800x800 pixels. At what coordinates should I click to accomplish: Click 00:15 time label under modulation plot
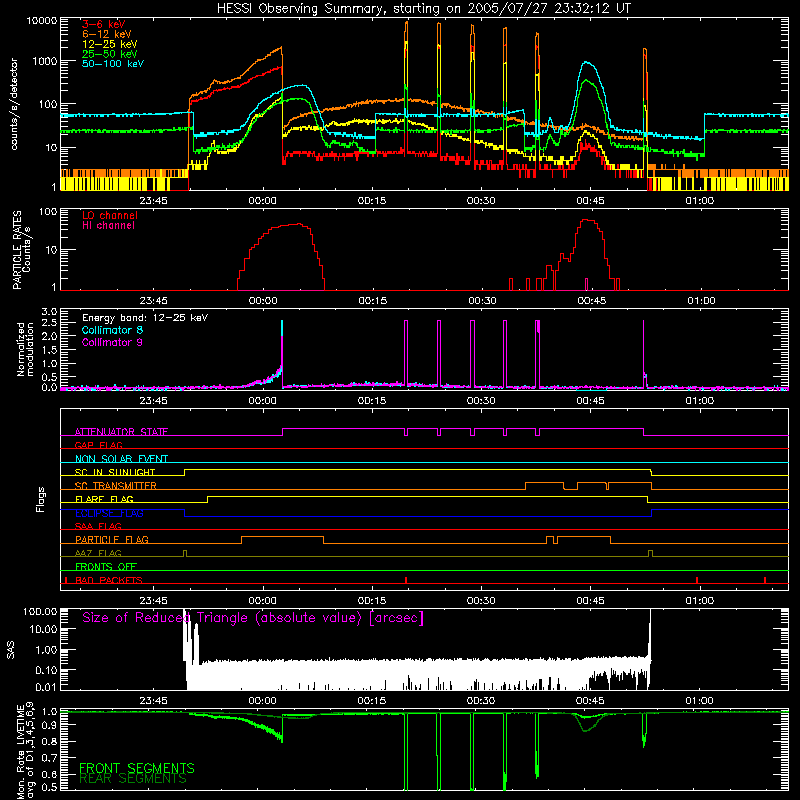(371, 401)
